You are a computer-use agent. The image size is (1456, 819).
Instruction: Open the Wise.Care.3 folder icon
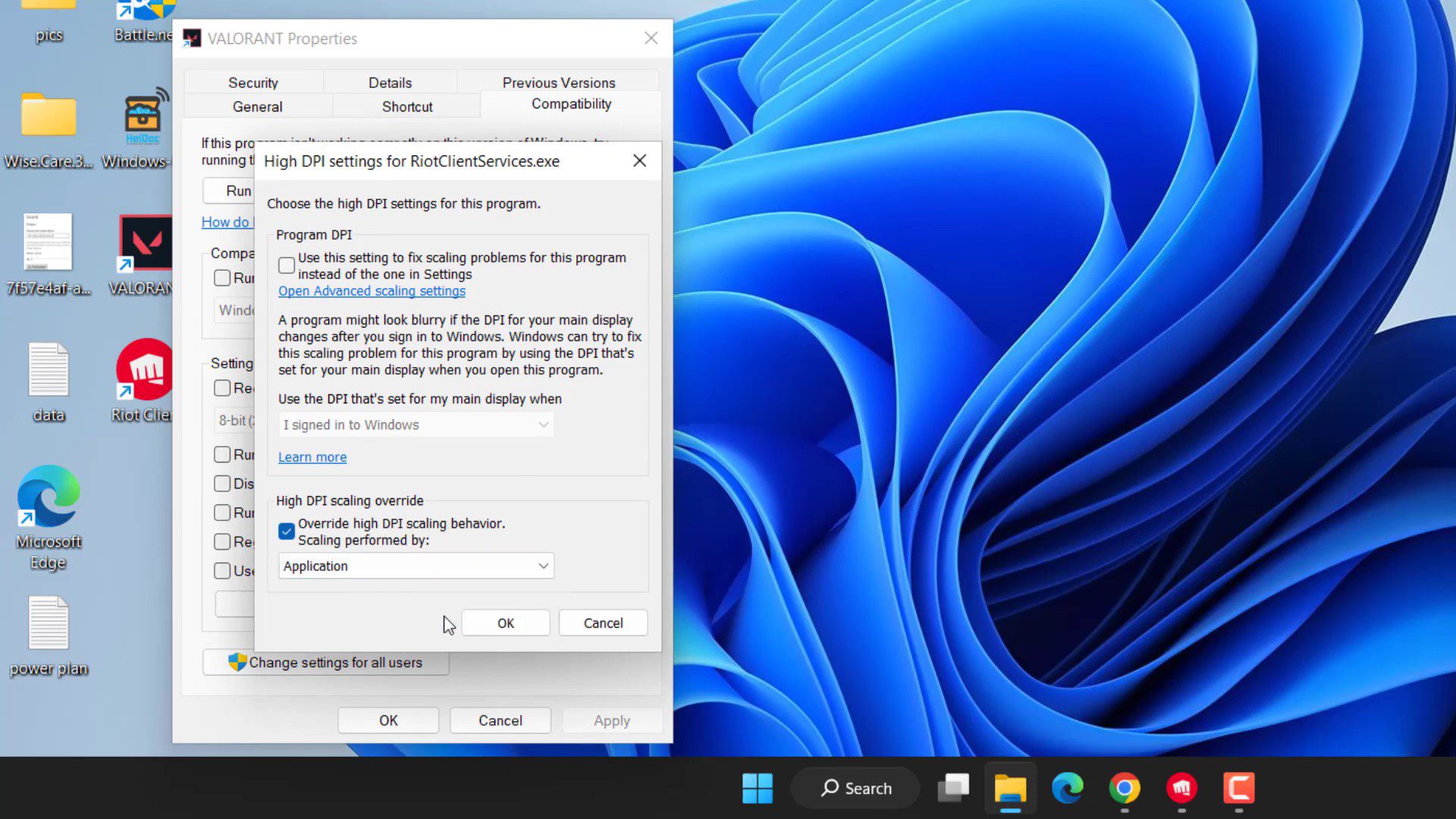[49, 130]
